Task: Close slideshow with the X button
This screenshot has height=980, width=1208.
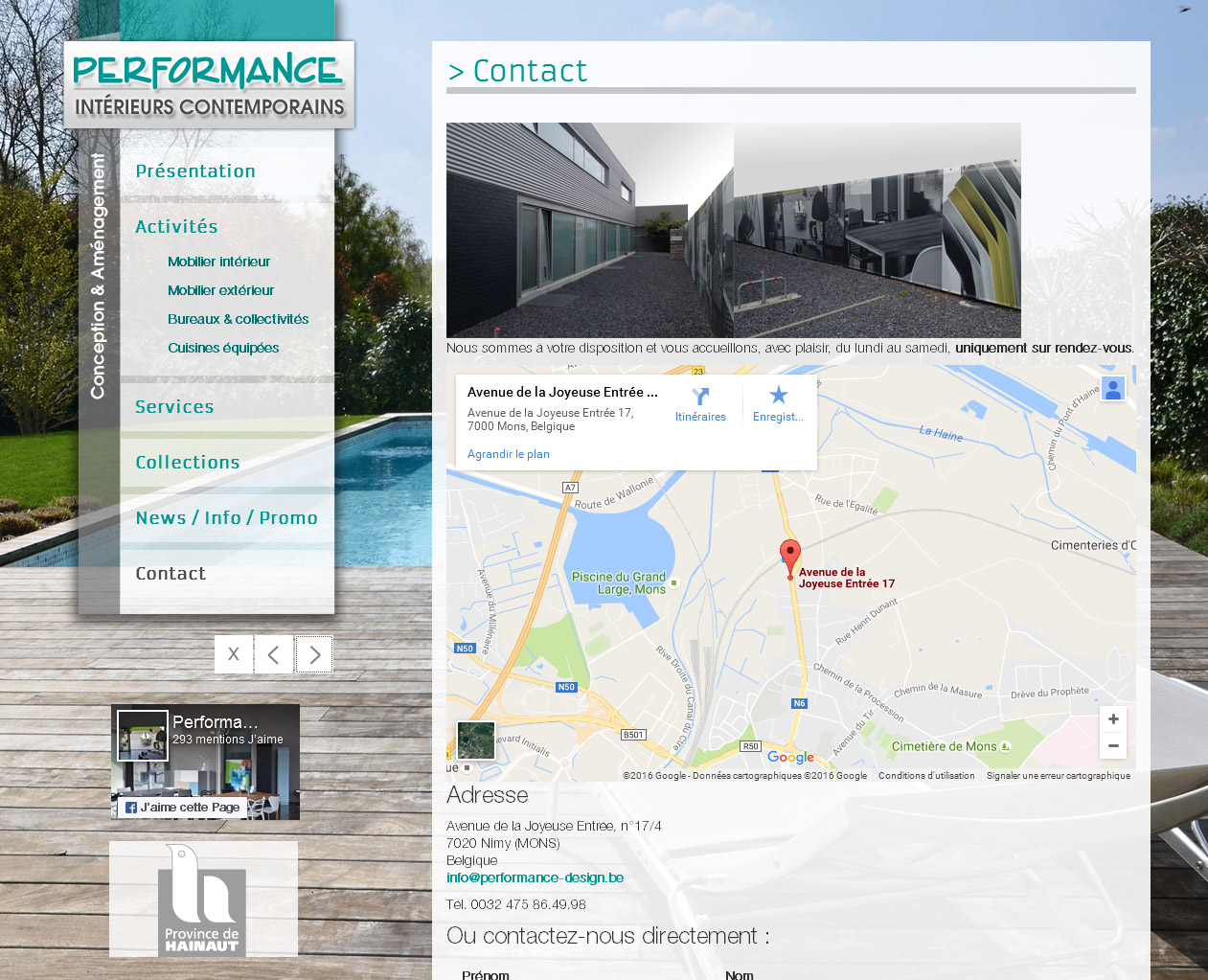Action: tap(234, 654)
